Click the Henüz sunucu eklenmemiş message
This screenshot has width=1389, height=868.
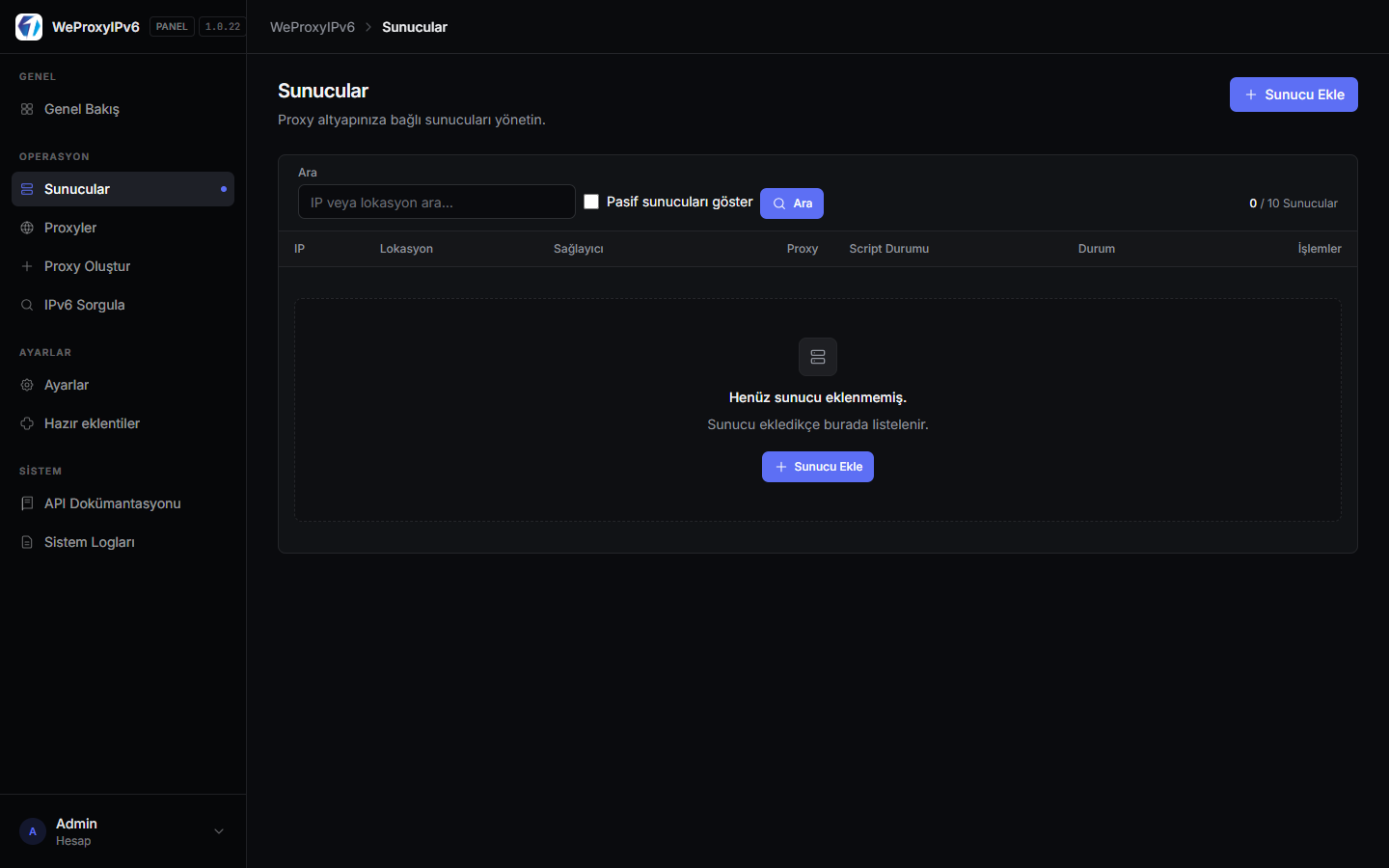point(818,397)
